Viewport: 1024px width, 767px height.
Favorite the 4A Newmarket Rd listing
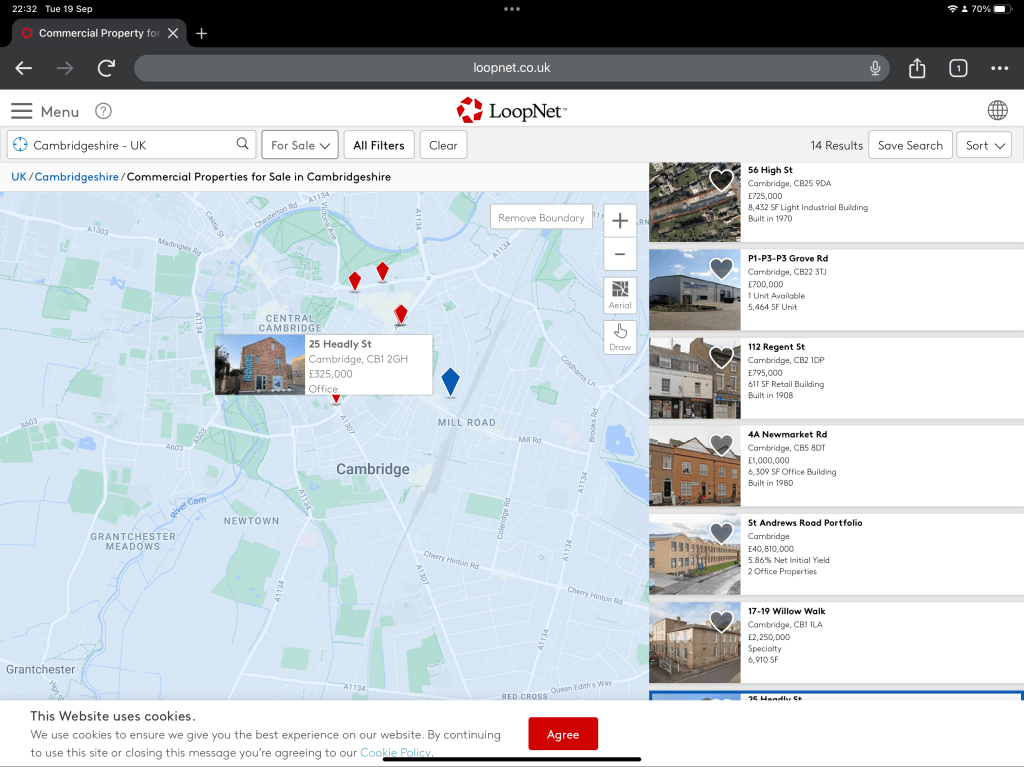[721, 444]
